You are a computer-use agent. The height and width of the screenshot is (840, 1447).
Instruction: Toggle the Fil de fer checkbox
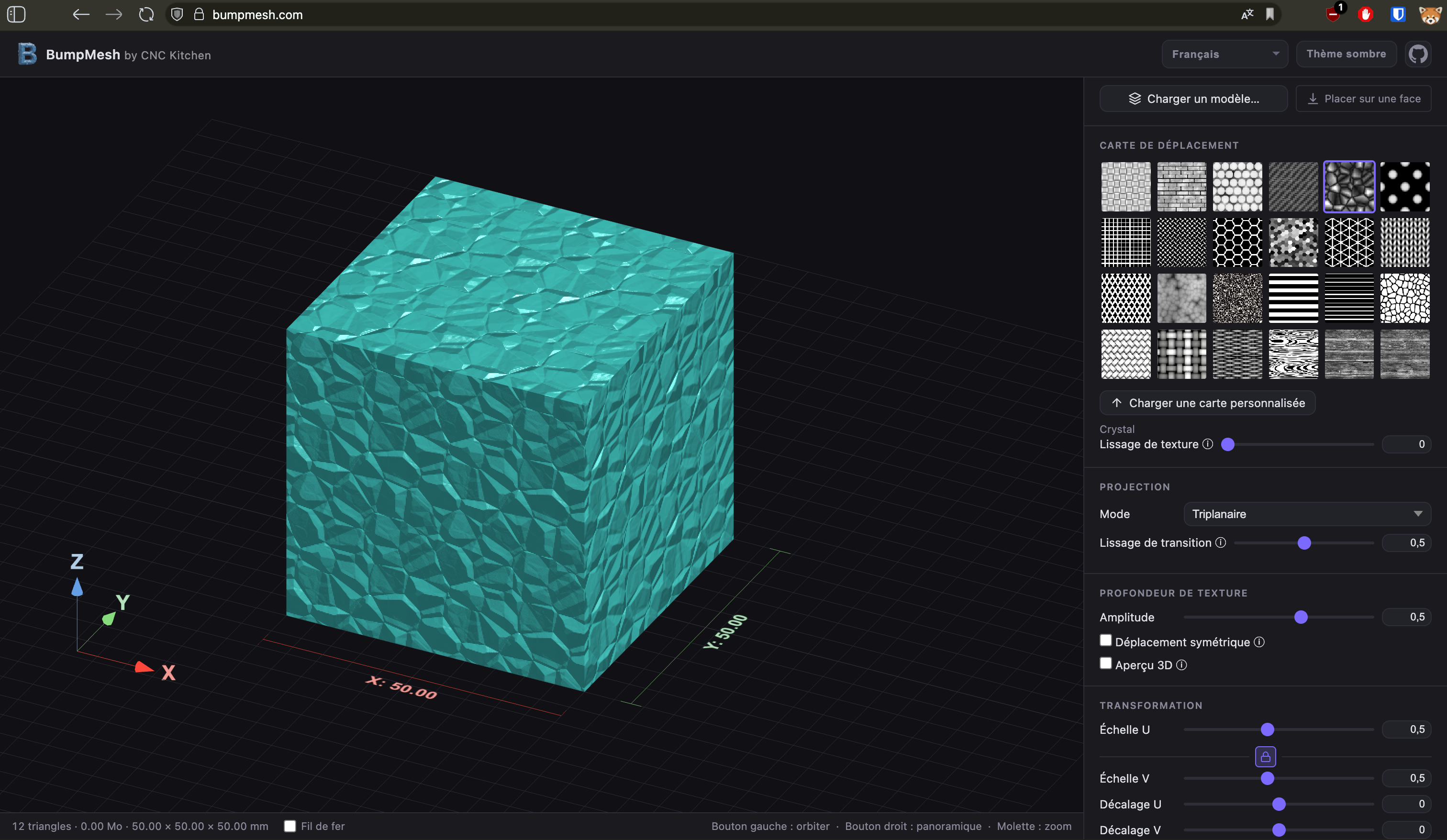point(290,826)
